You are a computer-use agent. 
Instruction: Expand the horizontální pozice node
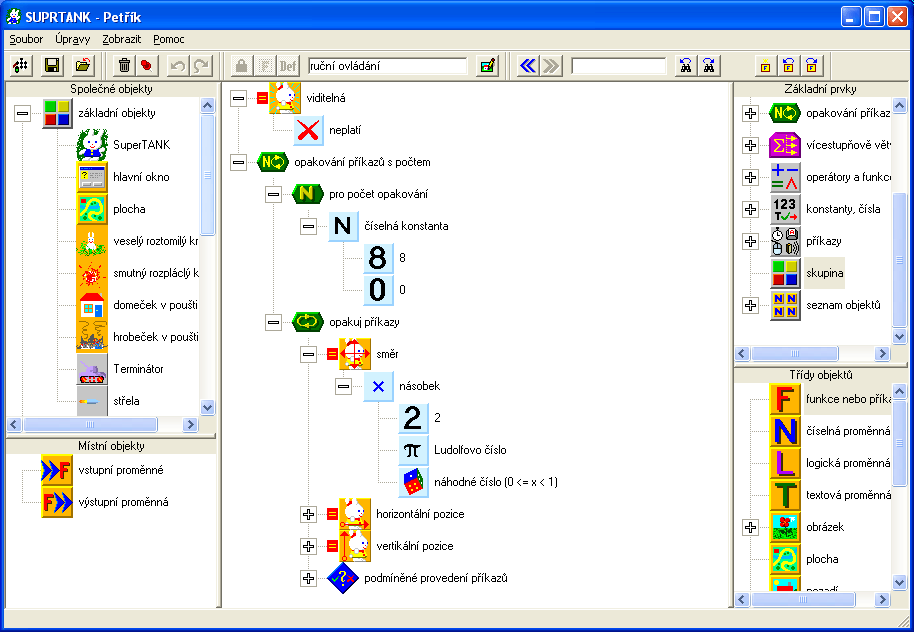[x=308, y=514]
